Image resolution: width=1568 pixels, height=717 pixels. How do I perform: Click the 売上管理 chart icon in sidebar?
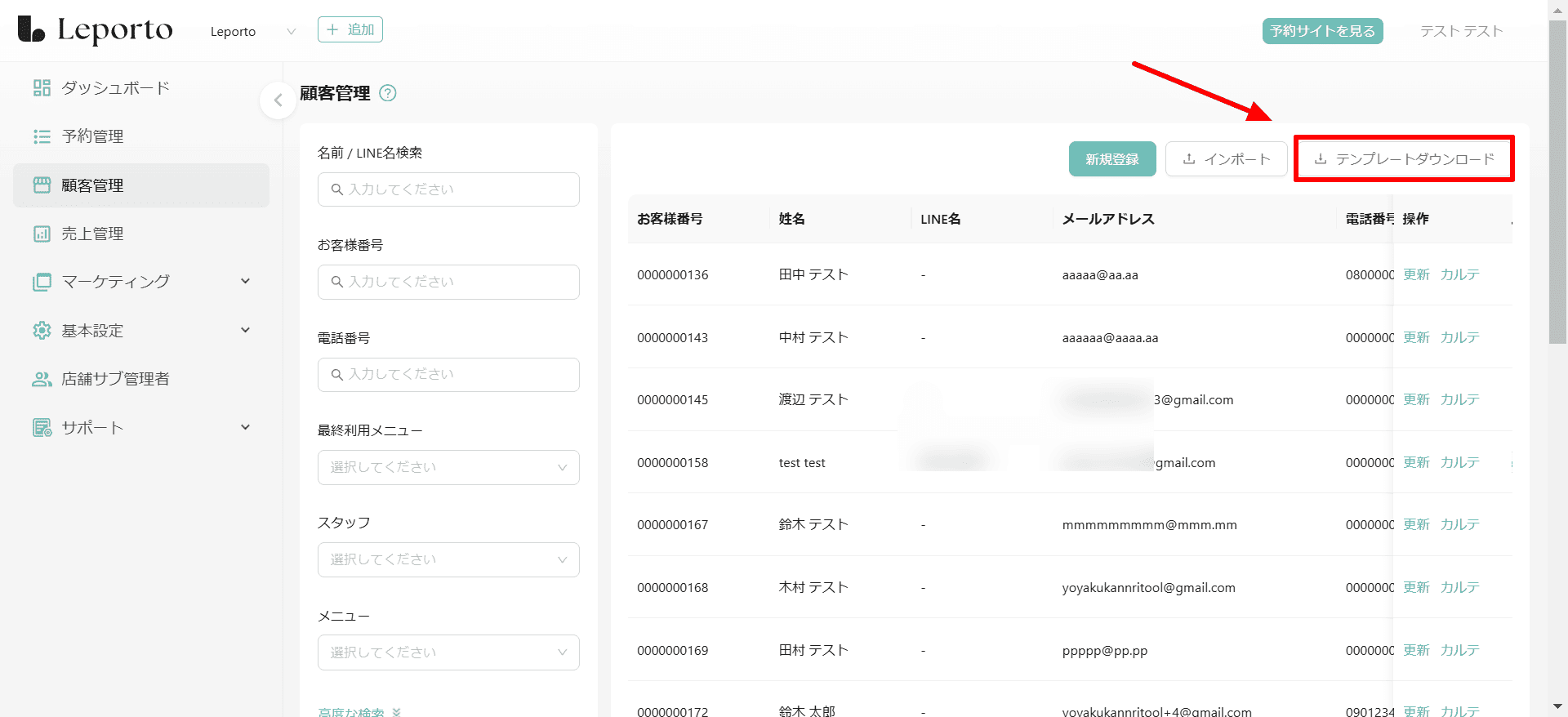(x=42, y=234)
